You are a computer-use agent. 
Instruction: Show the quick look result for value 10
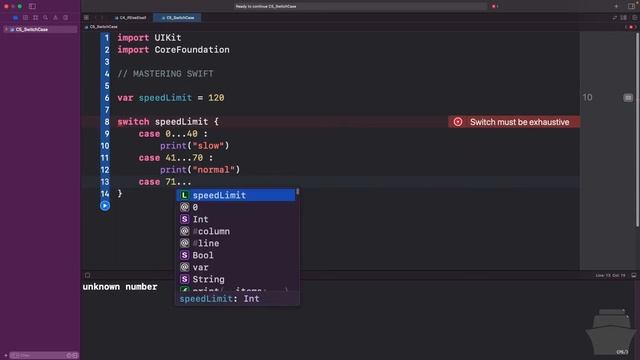628,98
